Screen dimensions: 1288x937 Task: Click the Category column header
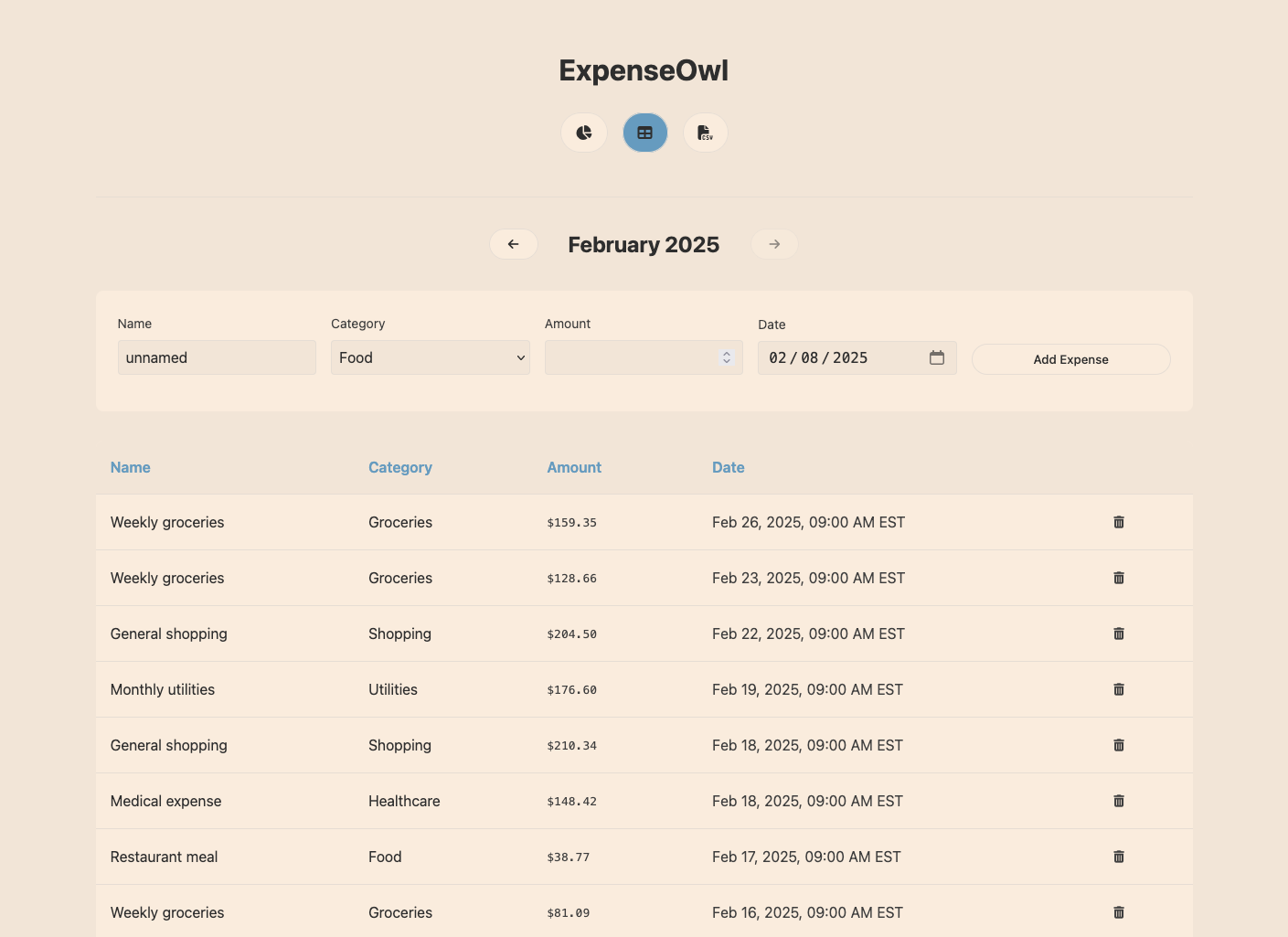pyautogui.click(x=400, y=467)
